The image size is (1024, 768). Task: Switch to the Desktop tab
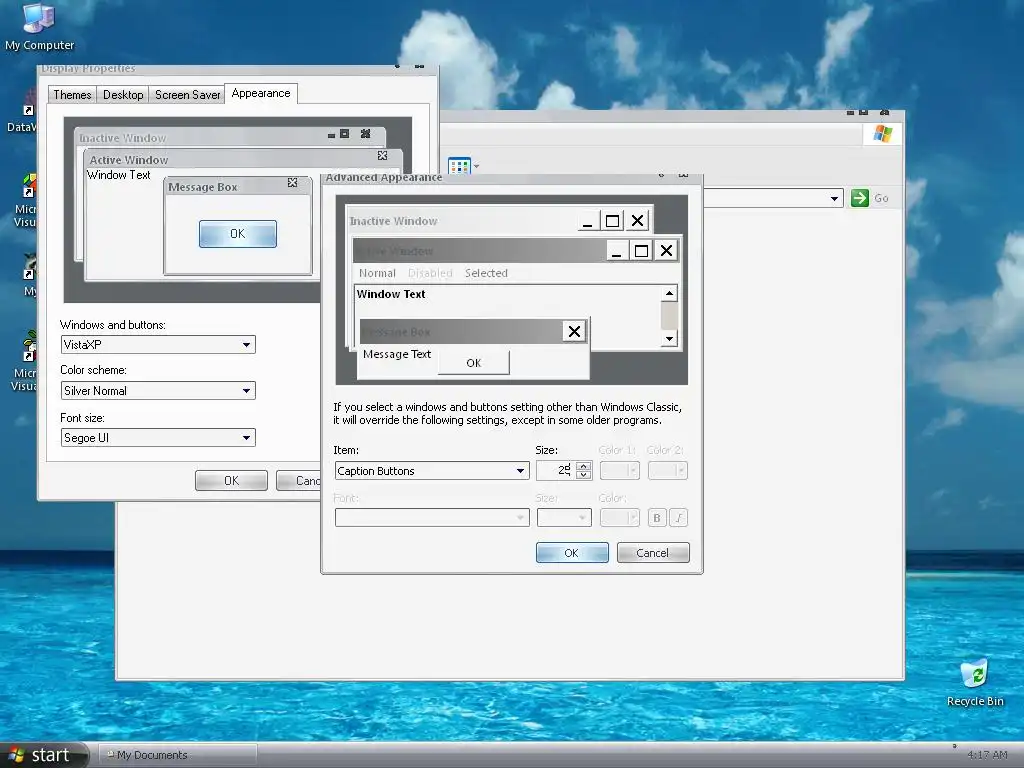click(123, 95)
